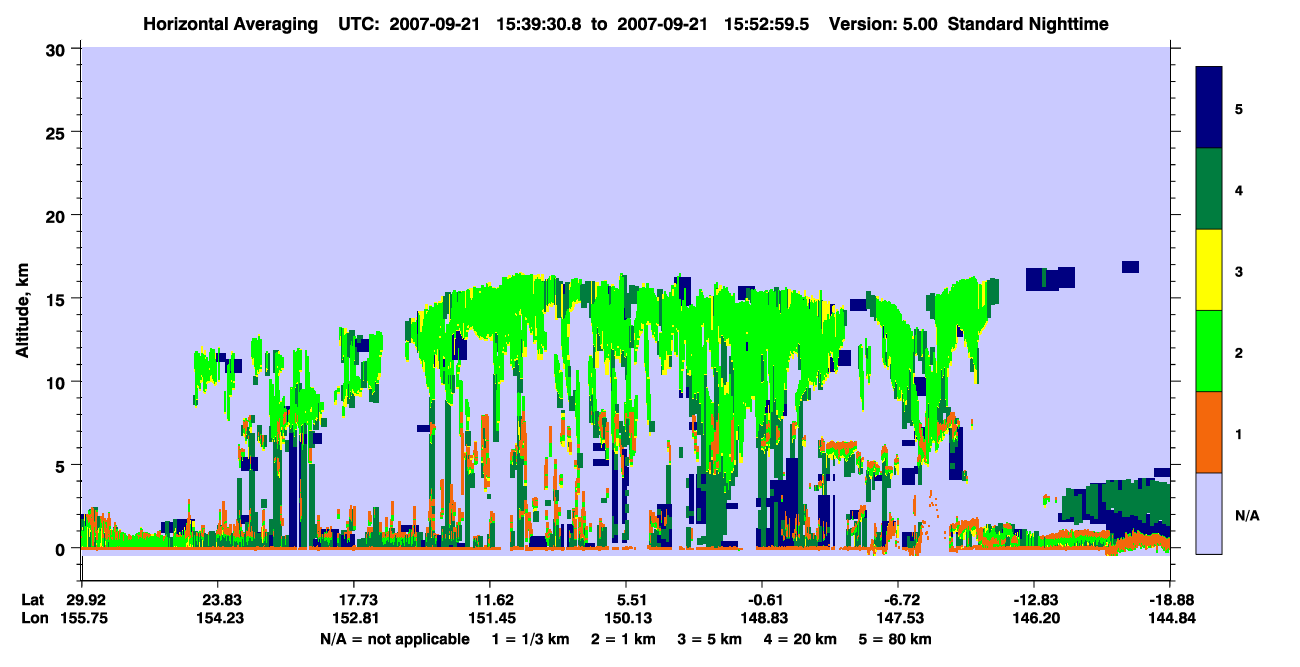The height and width of the screenshot is (667, 1300).
Task: Click the dark blue color bar segment labeled 5
Action: [x=1209, y=107]
